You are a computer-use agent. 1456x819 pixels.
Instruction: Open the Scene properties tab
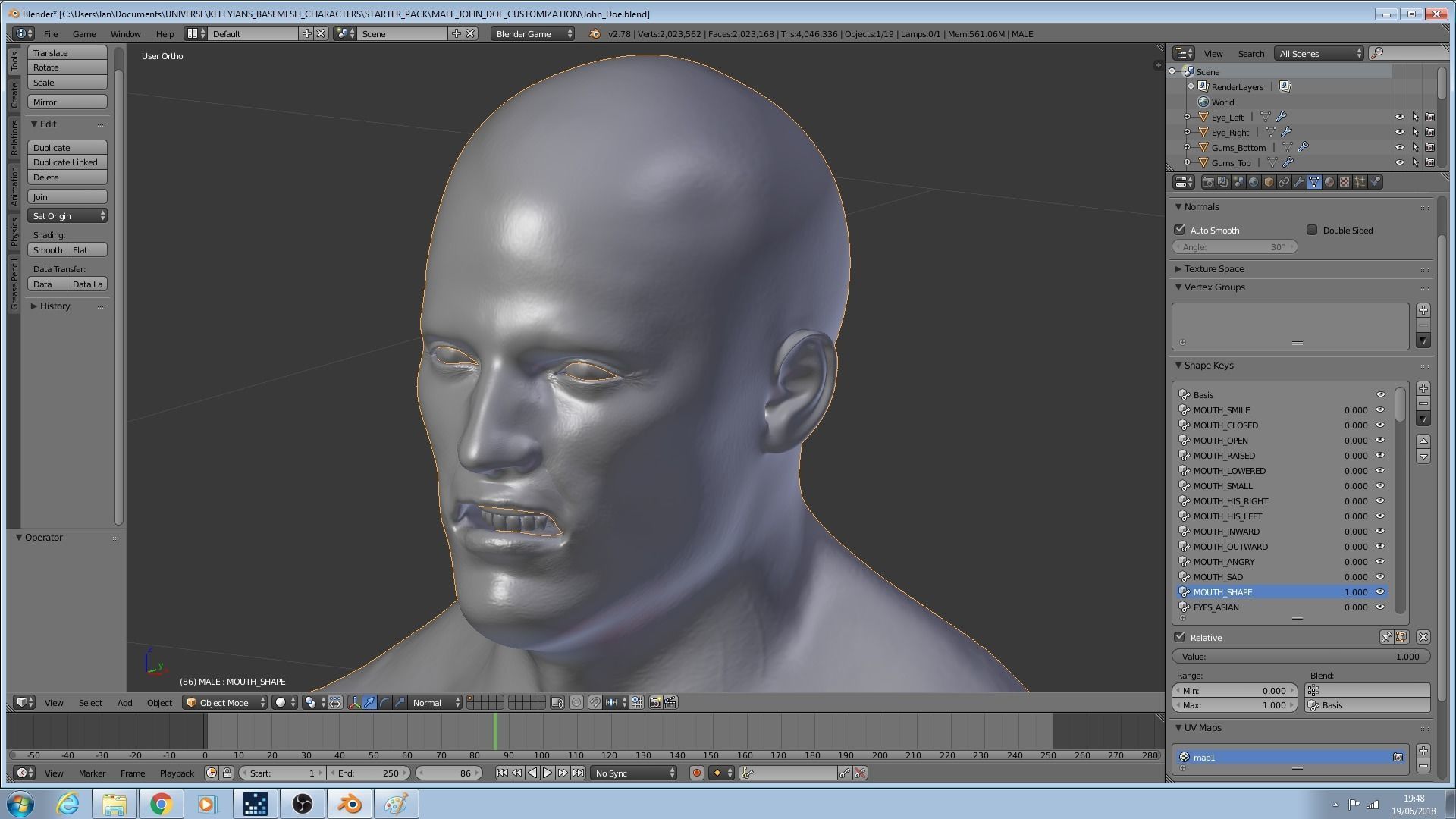pos(1238,182)
